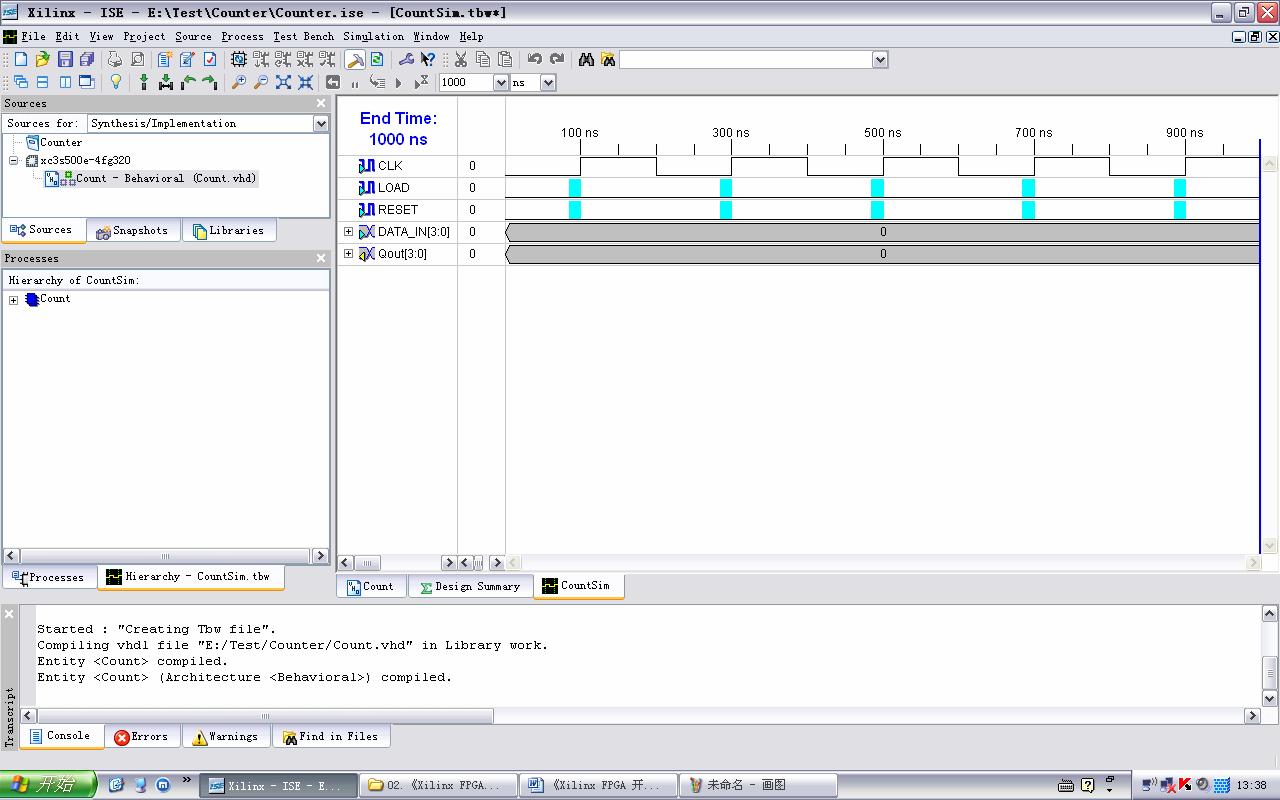The height and width of the screenshot is (800, 1280).
Task: Click the Zoom Out magnifier icon
Action: click(x=260, y=82)
